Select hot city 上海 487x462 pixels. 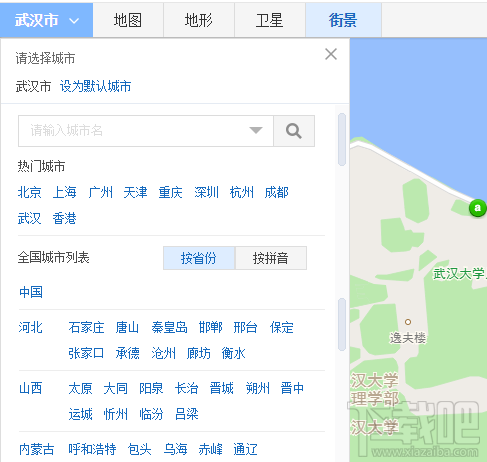click(x=65, y=192)
